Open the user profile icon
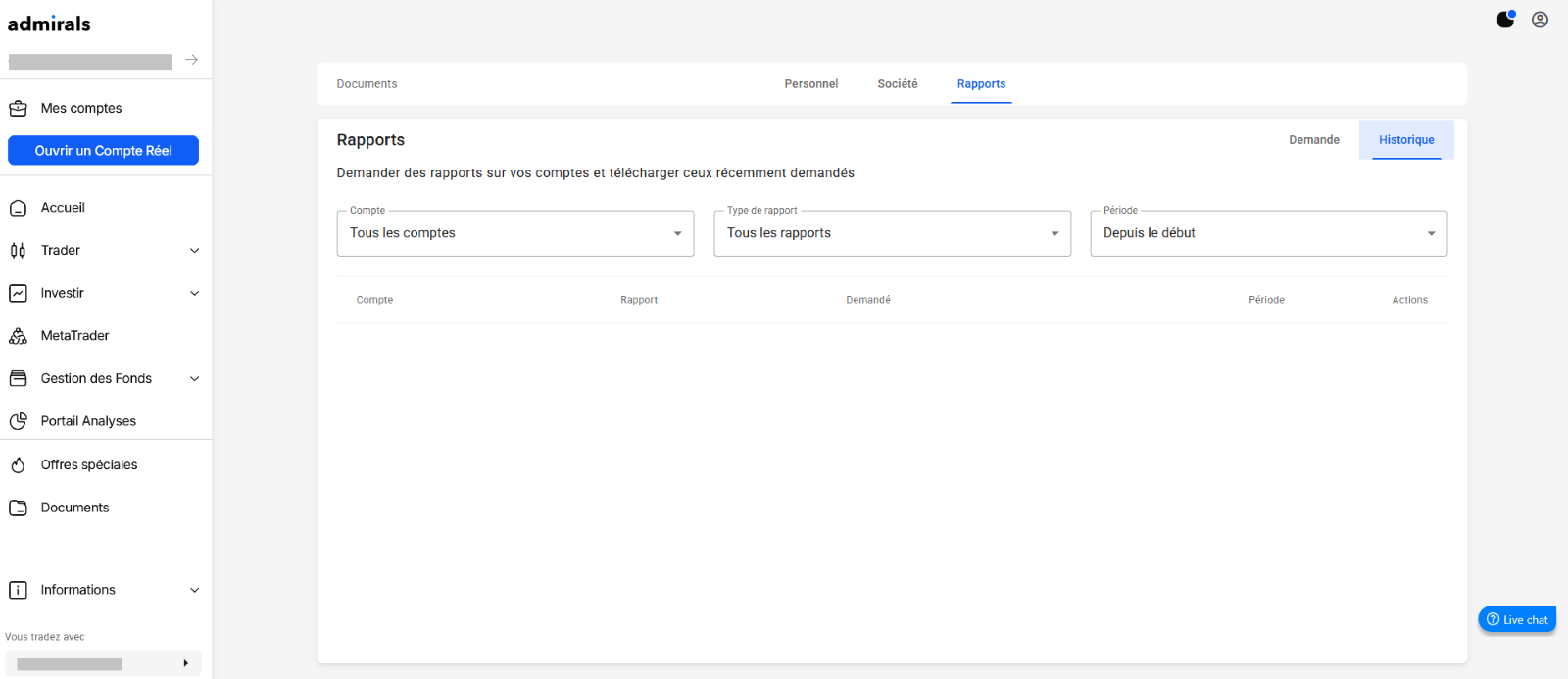This screenshot has width=1568, height=679. tap(1540, 20)
